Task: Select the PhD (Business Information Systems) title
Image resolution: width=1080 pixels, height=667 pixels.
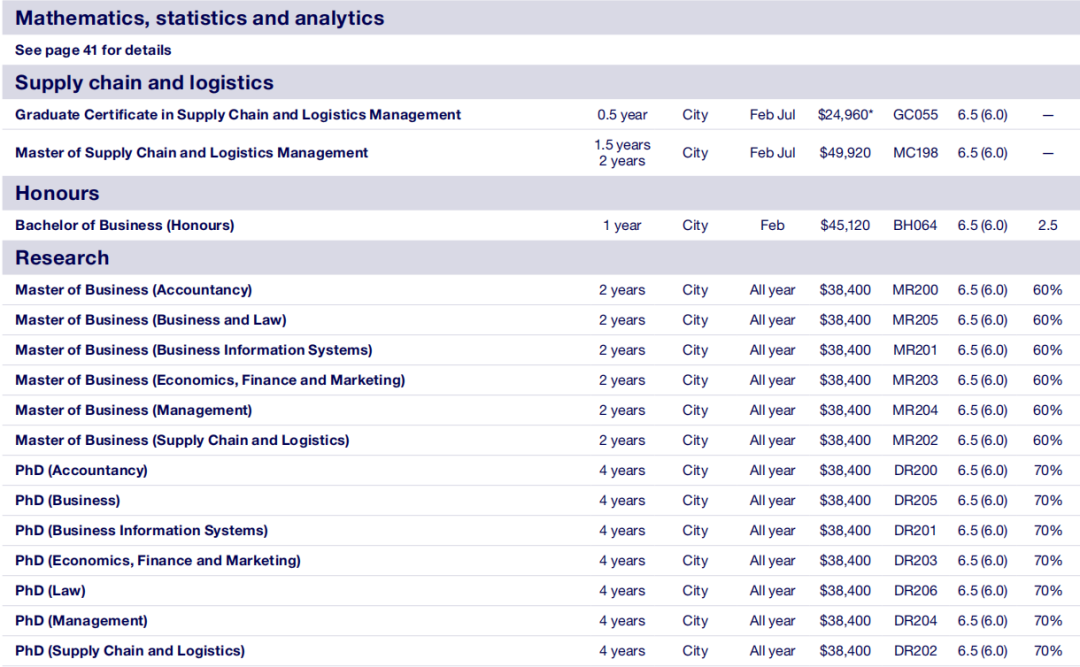Action: 141,531
